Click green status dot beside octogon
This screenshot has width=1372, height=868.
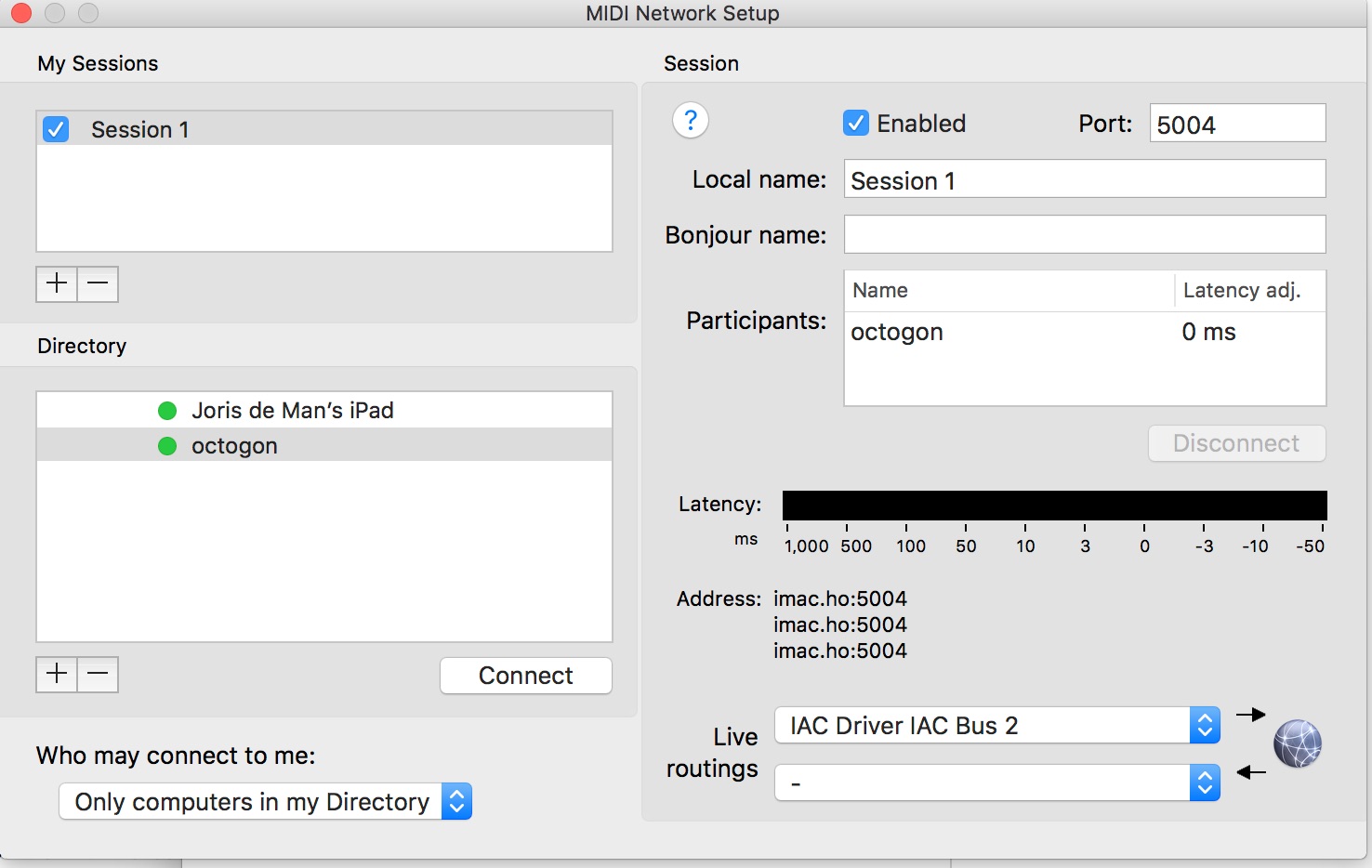tap(167, 446)
